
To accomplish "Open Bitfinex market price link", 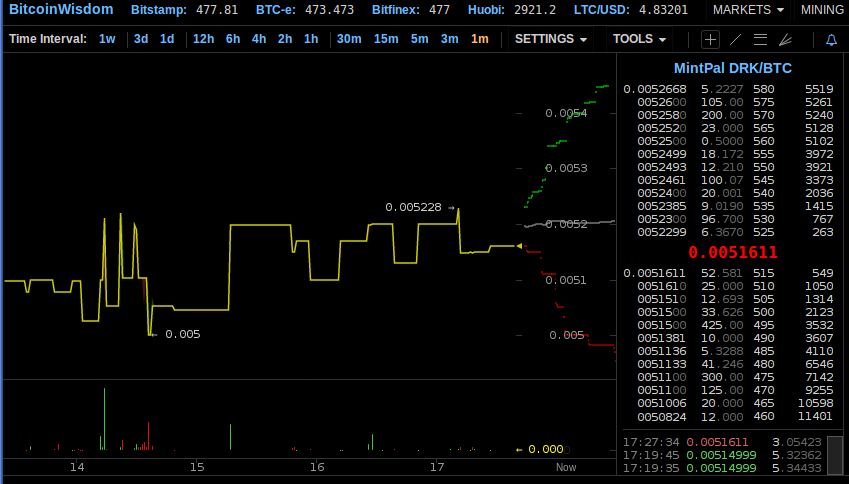I will tap(411, 10).
